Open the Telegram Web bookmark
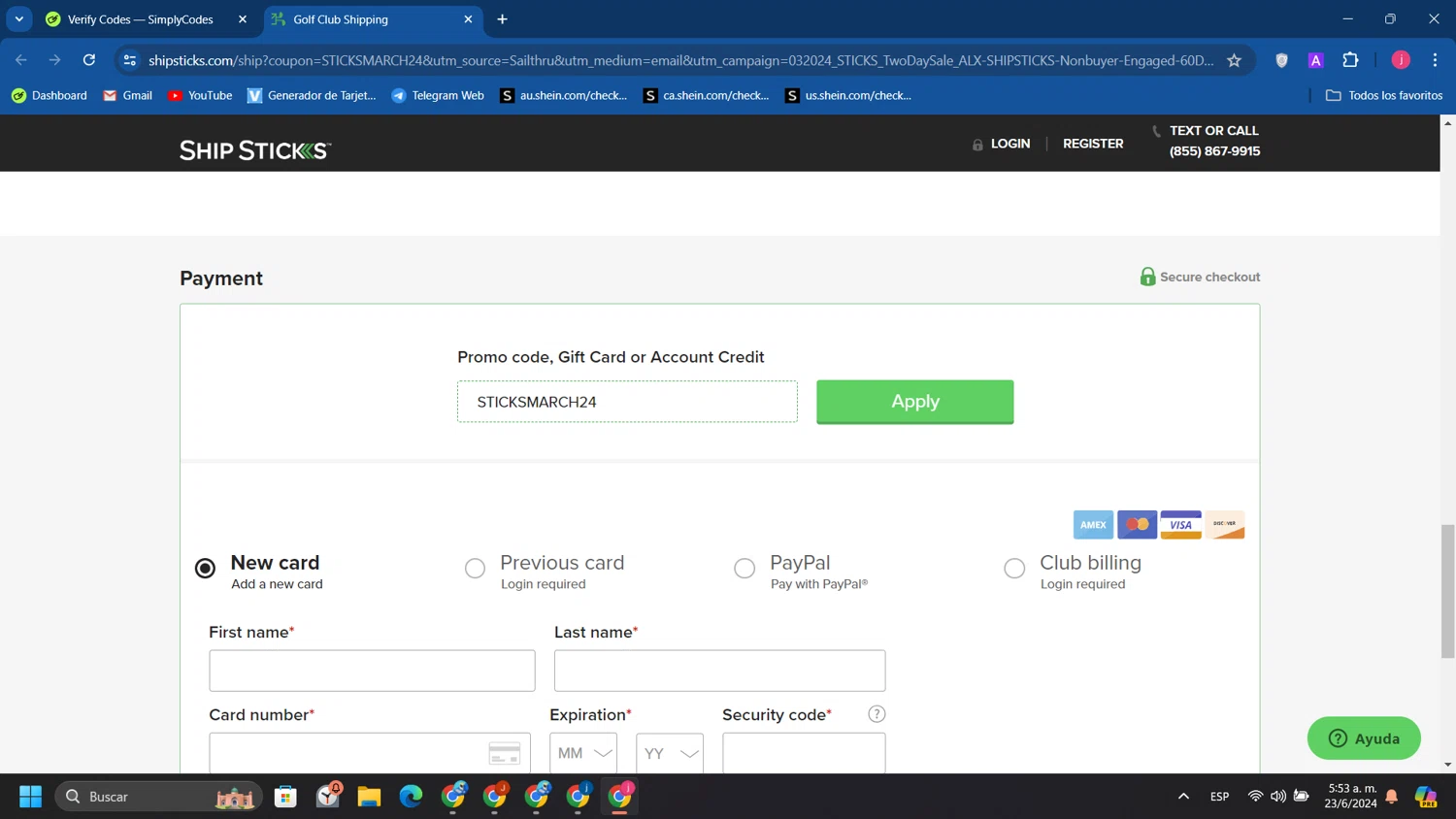This screenshot has height=819, width=1456. pyautogui.click(x=437, y=95)
